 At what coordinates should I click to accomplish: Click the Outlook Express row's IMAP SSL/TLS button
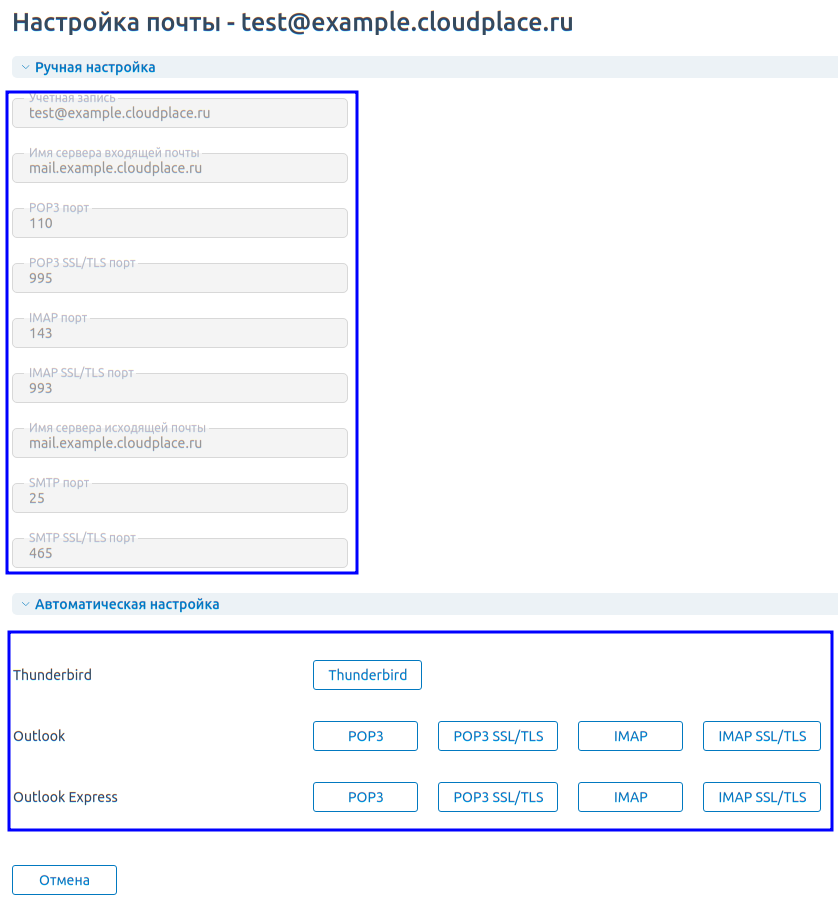(x=762, y=797)
